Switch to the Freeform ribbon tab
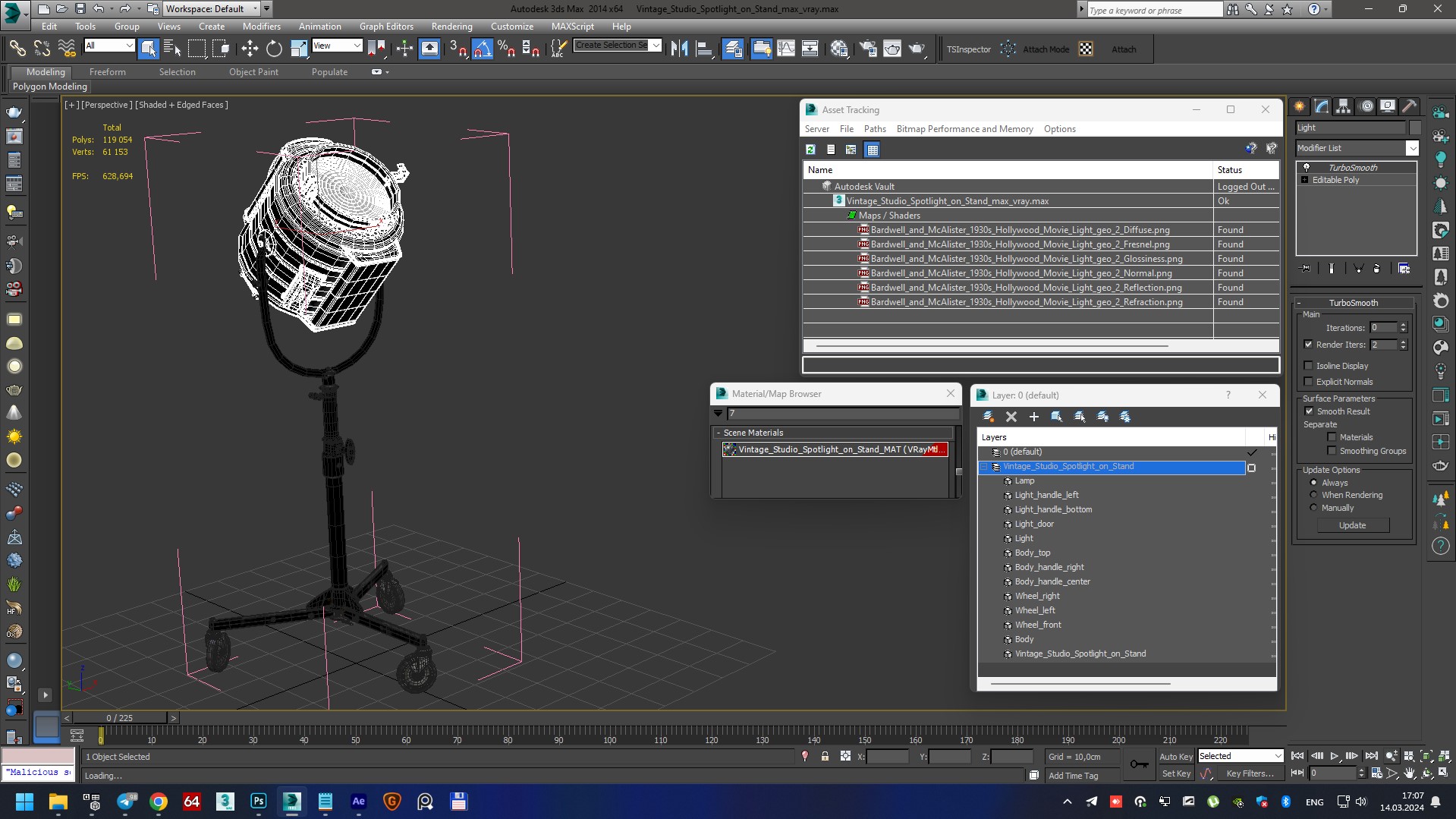 coord(107,72)
